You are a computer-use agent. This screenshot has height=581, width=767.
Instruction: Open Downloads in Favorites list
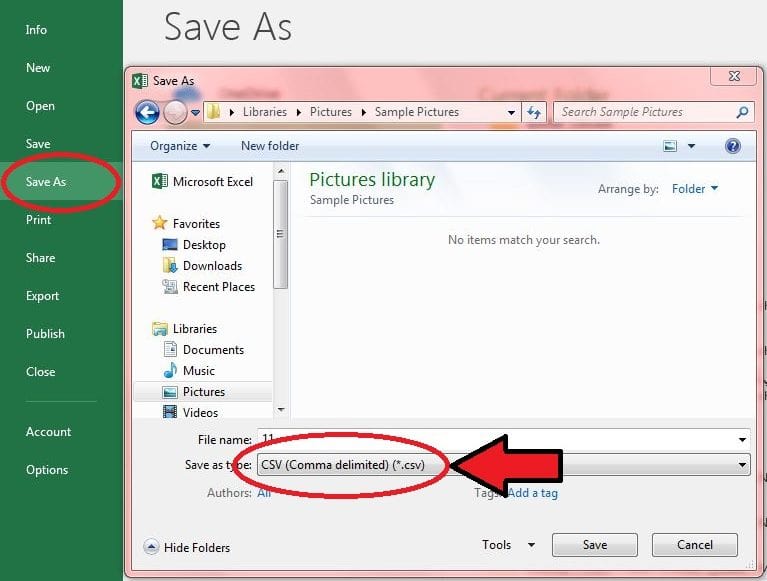(x=212, y=266)
